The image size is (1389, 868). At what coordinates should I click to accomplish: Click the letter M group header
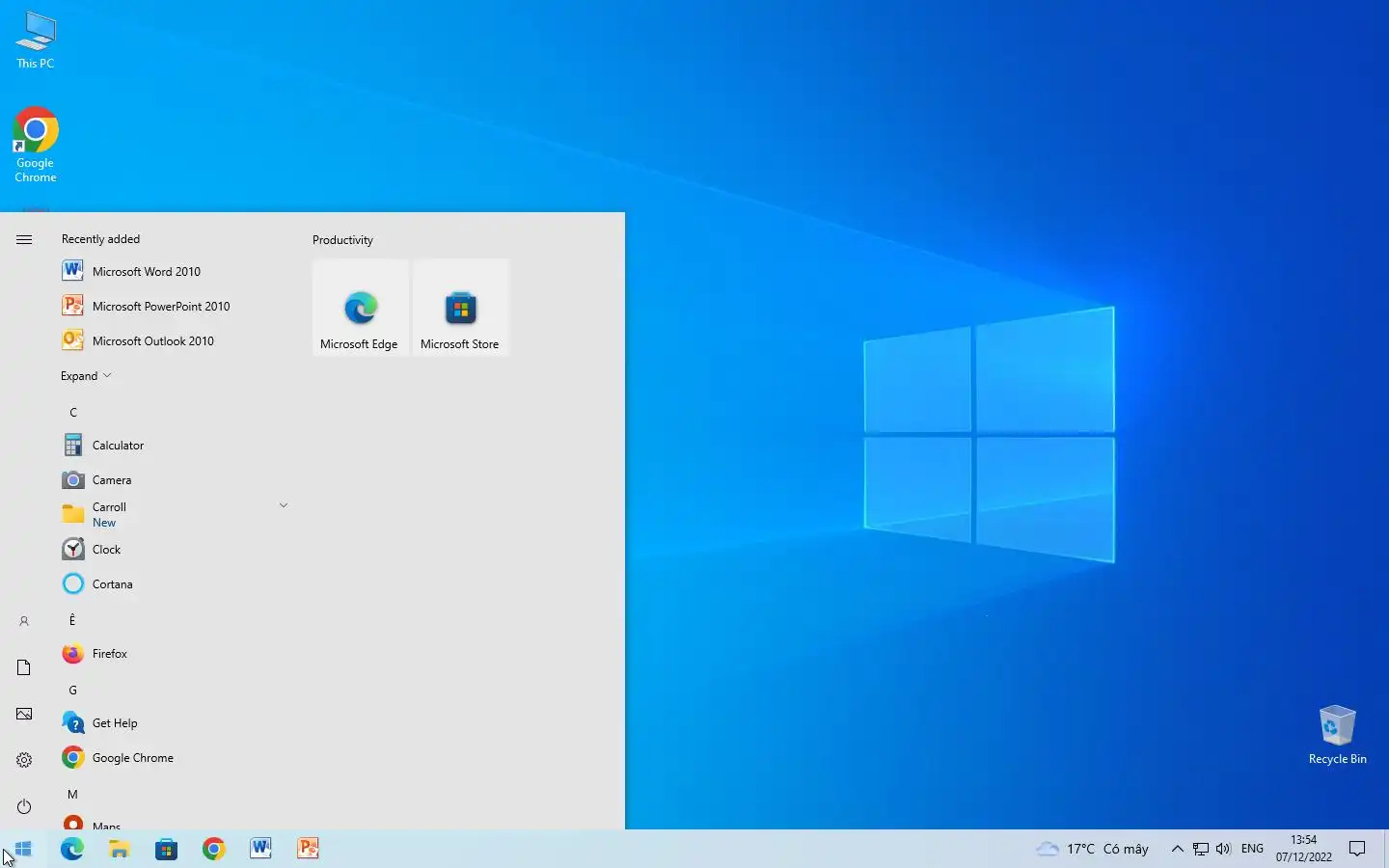click(x=73, y=794)
